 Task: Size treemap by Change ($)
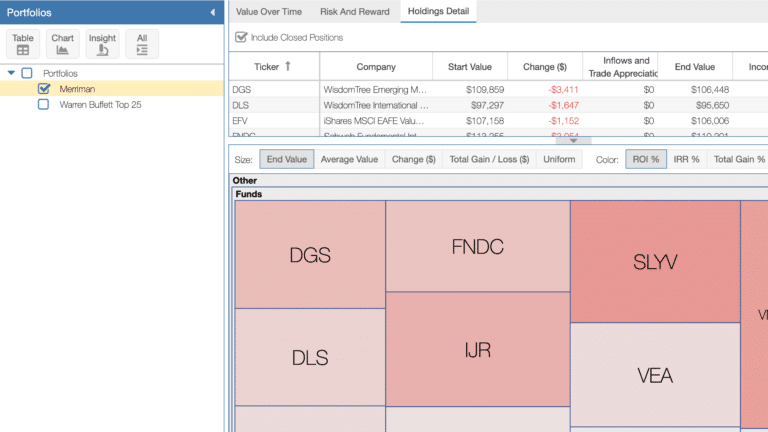click(413, 159)
